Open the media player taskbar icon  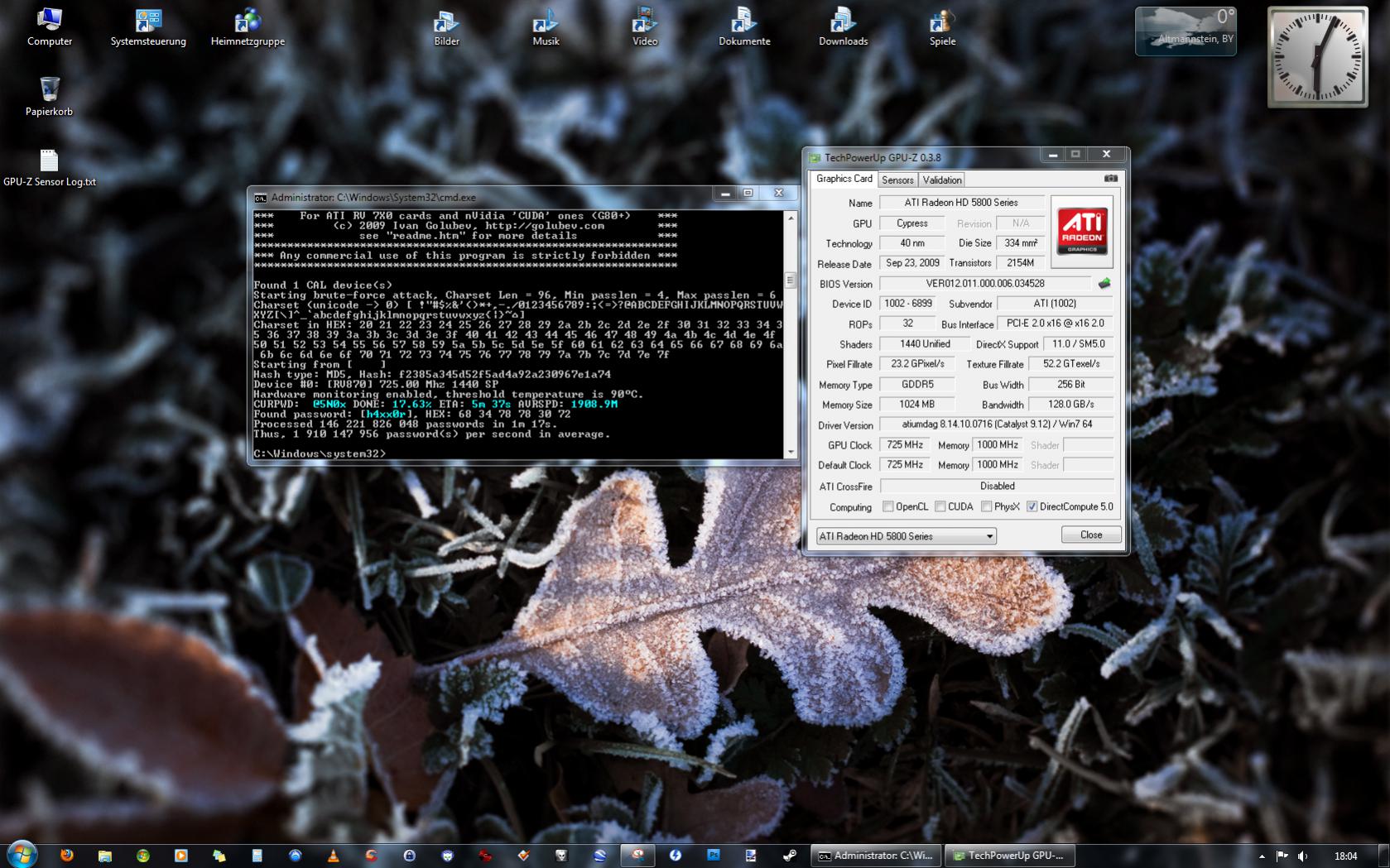[181, 856]
